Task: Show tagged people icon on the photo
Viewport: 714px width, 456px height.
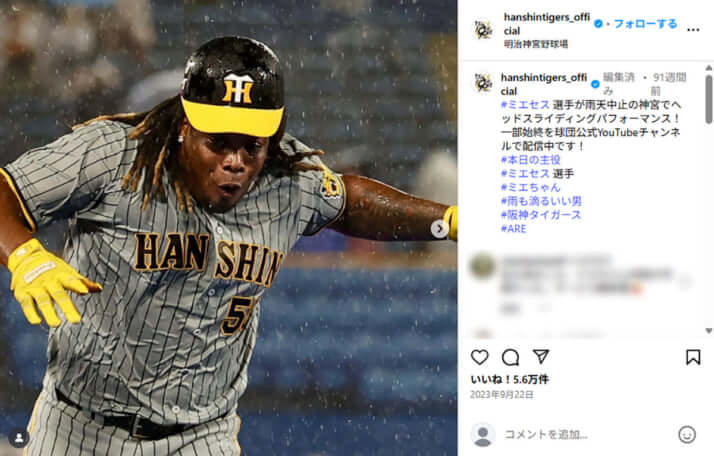Action: pyautogui.click(x=19, y=438)
